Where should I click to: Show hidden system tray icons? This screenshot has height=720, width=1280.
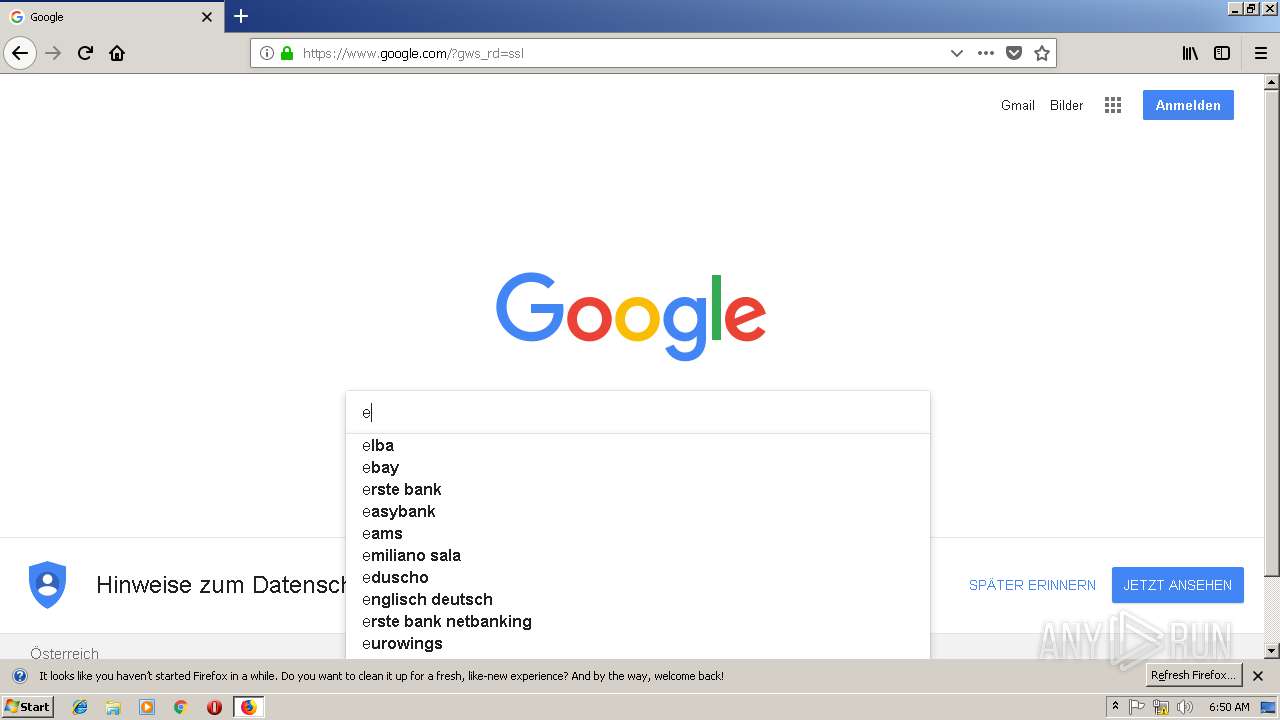pyautogui.click(x=1115, y=707)
